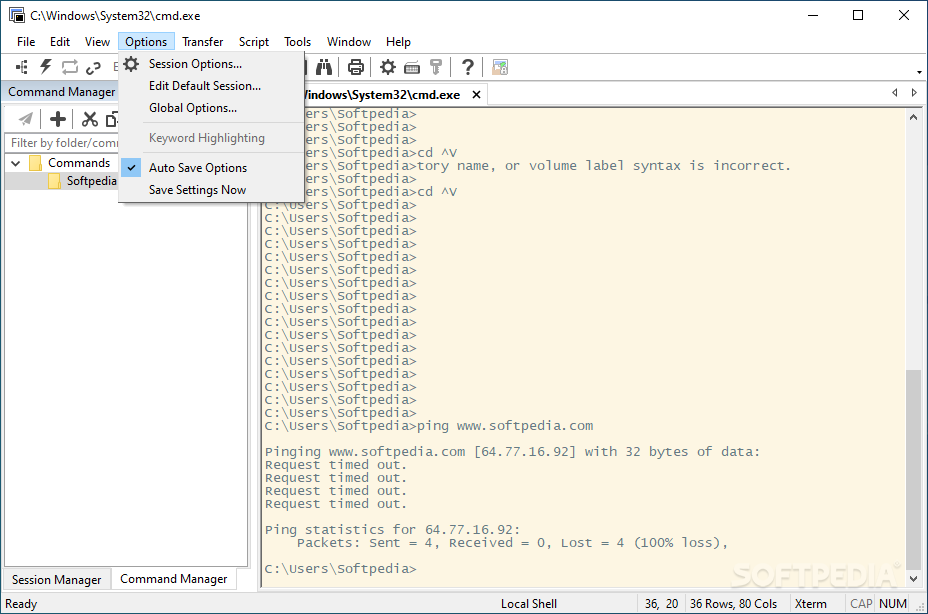The image size is (928, 614).
Task: Click the '36, 20' cursor position entry
Action: [x=661, y=603]
